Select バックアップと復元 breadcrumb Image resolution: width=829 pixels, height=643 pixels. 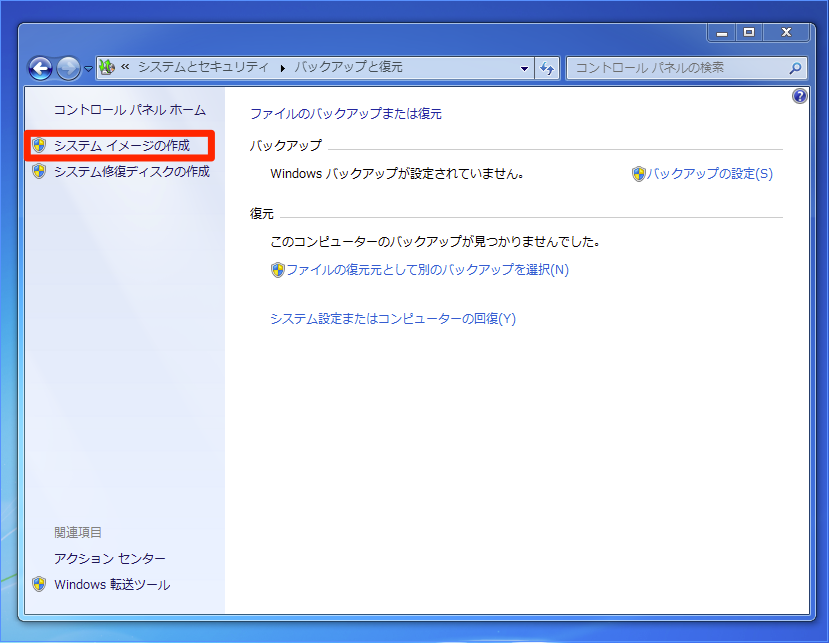[x=348, y=67]
